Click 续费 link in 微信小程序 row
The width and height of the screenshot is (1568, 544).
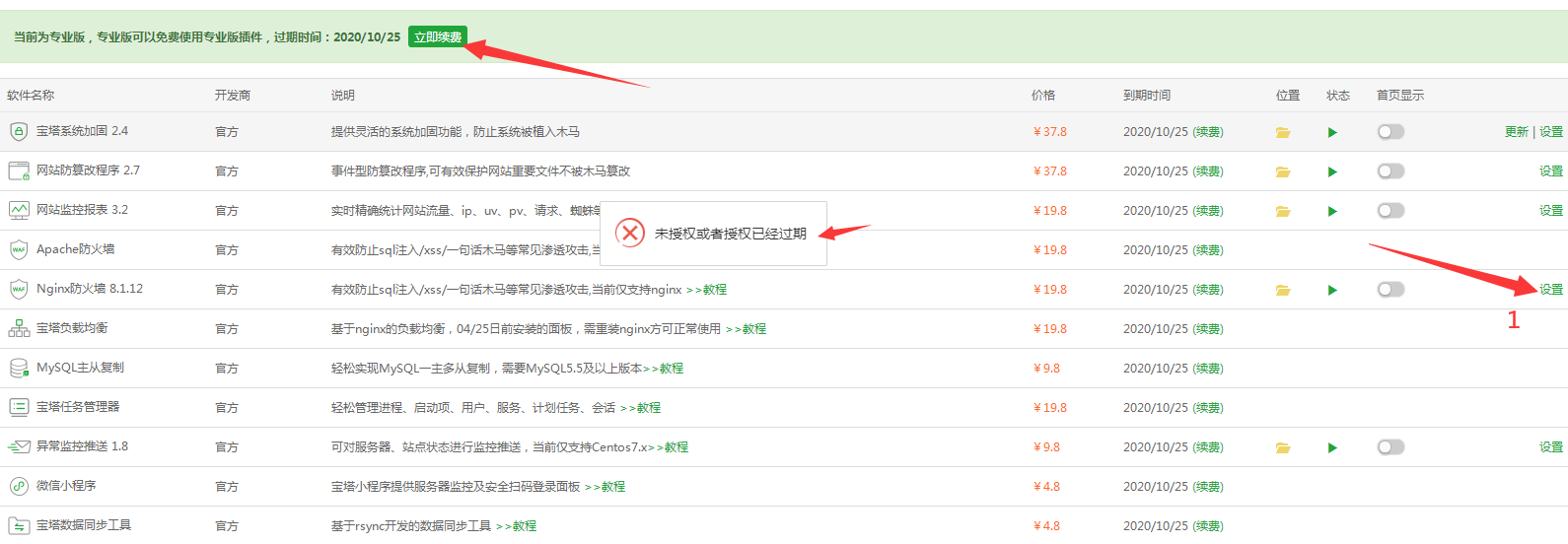pos(1208,487)
